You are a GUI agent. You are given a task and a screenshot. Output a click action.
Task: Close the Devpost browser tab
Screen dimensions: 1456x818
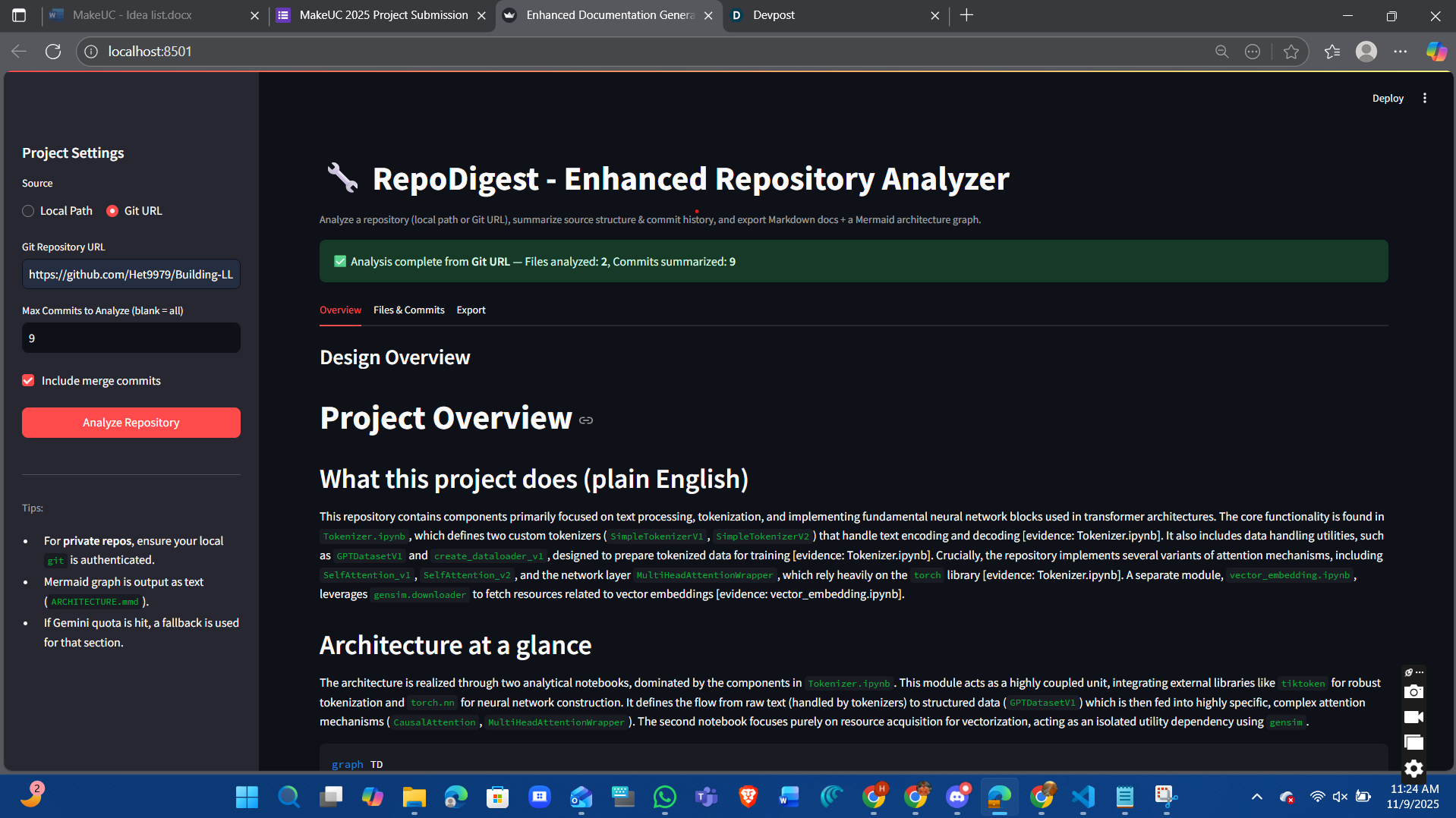point(934,15)
